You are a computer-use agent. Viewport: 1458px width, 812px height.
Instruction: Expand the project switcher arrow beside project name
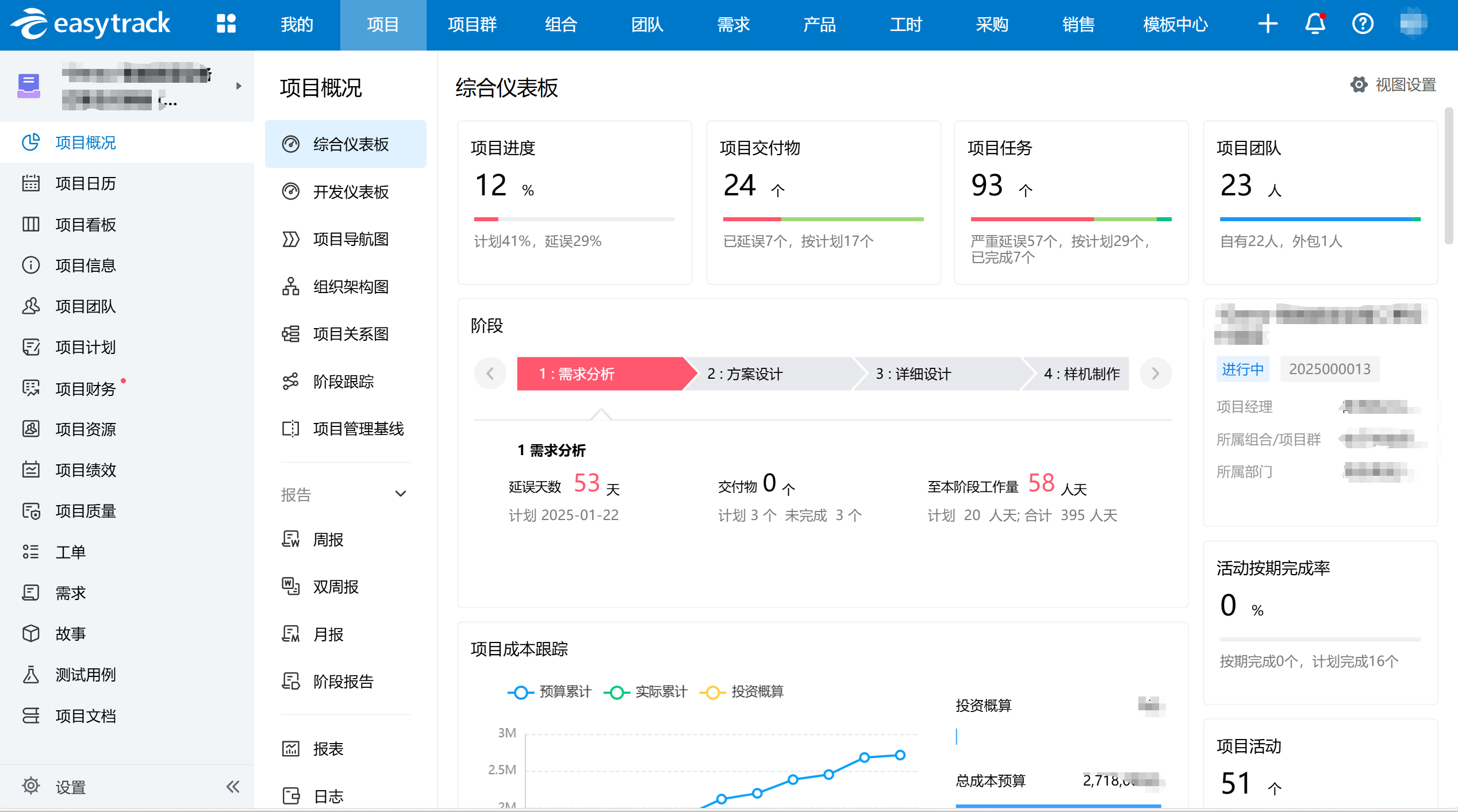(239, 86)
